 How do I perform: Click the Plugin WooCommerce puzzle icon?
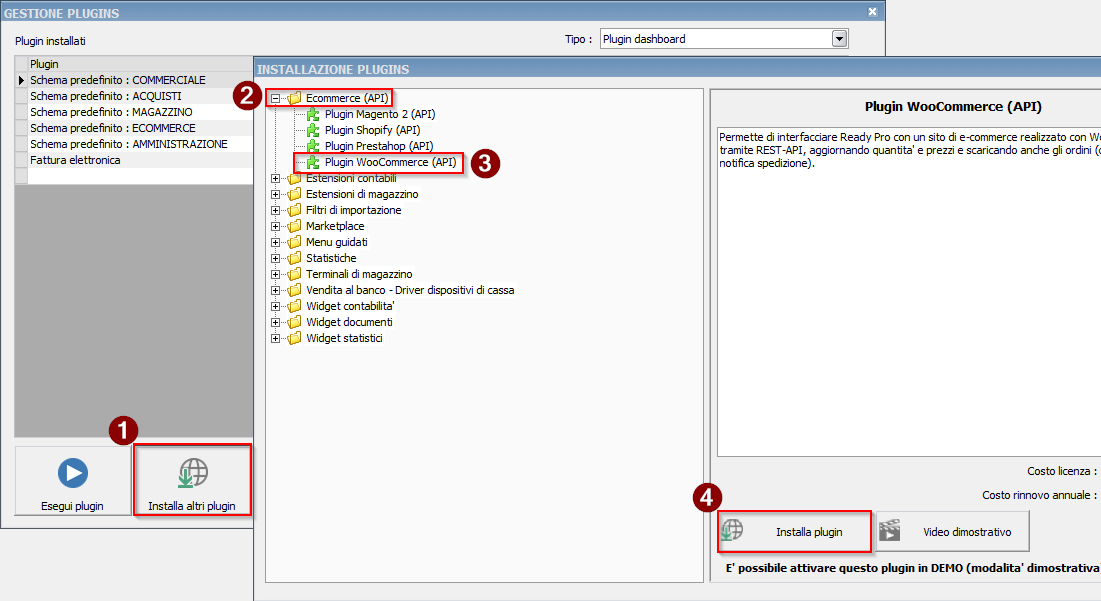pyautogui.click(x=313, y=163)
